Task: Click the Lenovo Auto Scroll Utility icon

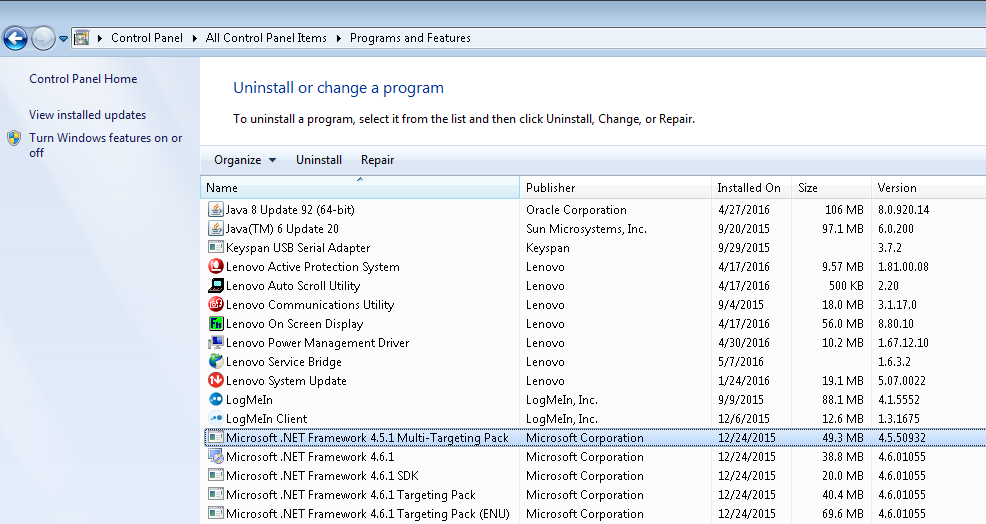Action: click(216, 285)
